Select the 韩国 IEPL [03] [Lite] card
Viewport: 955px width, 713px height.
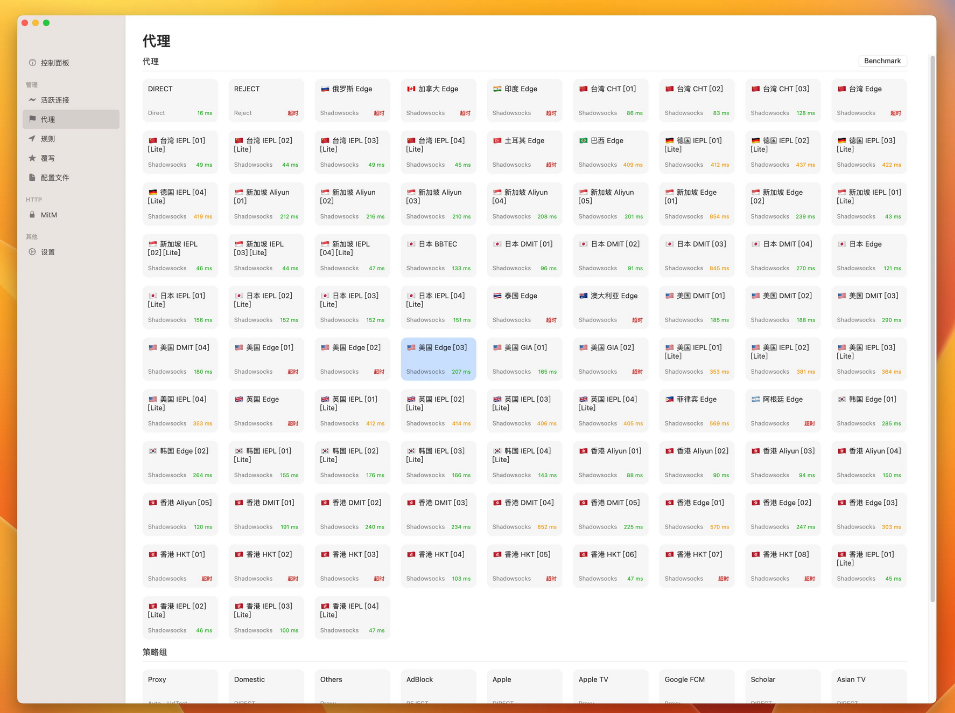(439, 463)
